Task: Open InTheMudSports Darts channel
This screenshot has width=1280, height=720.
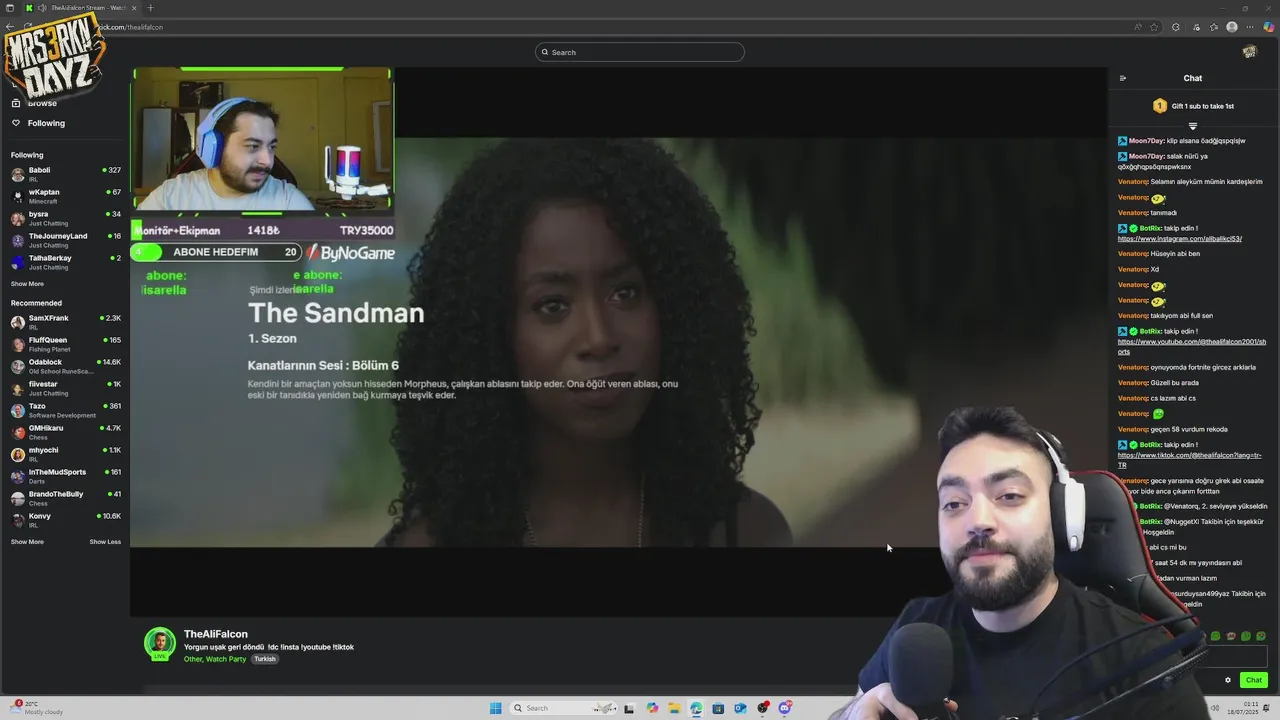Action: pos(65,476)
